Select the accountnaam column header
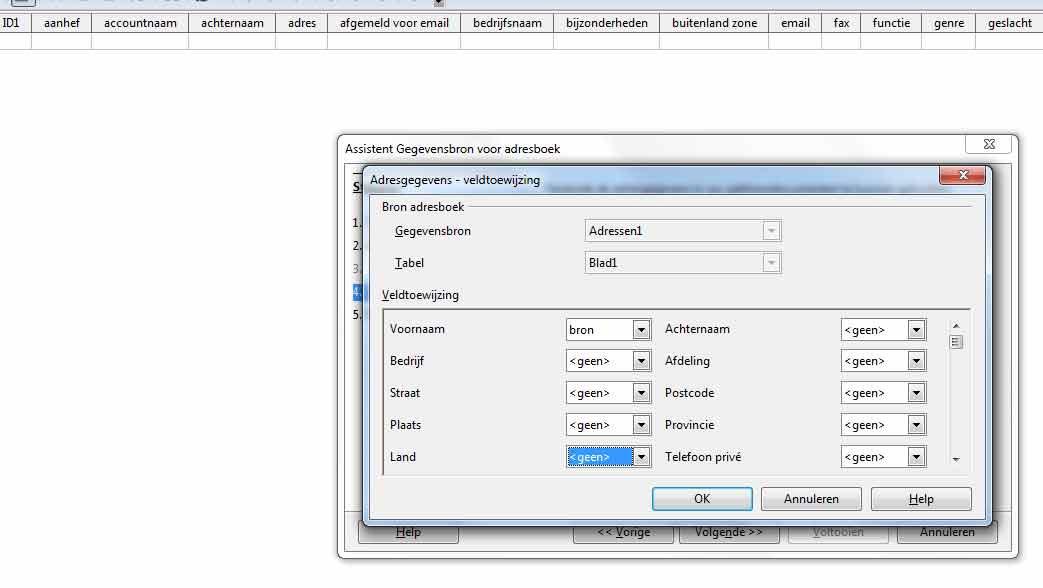 tap(140, 23)
